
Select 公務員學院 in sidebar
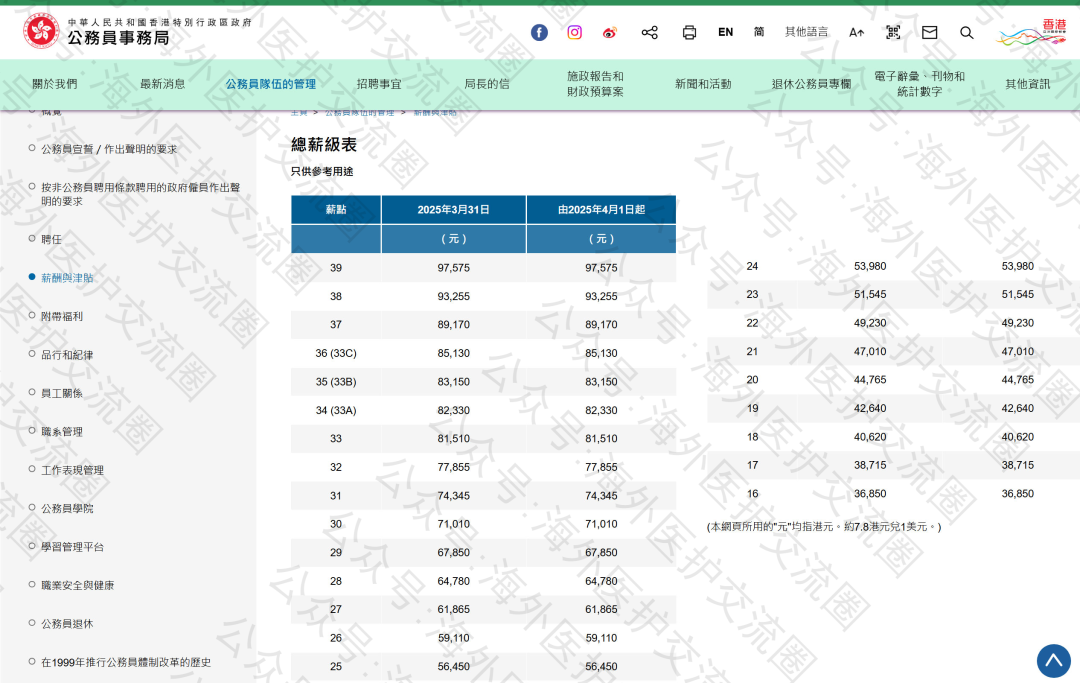click(x=67, y=508)
